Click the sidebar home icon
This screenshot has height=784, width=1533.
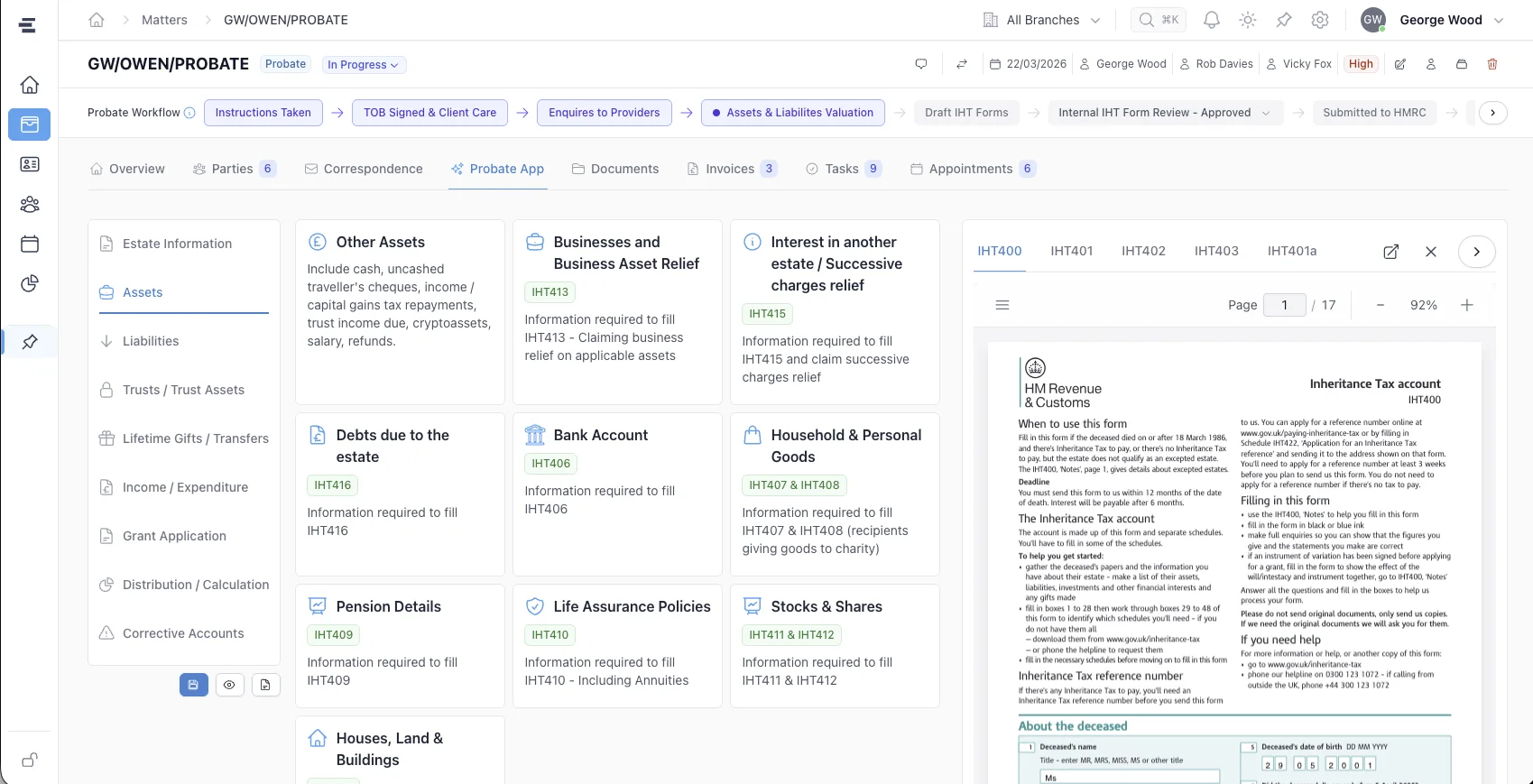pos(30,85)
